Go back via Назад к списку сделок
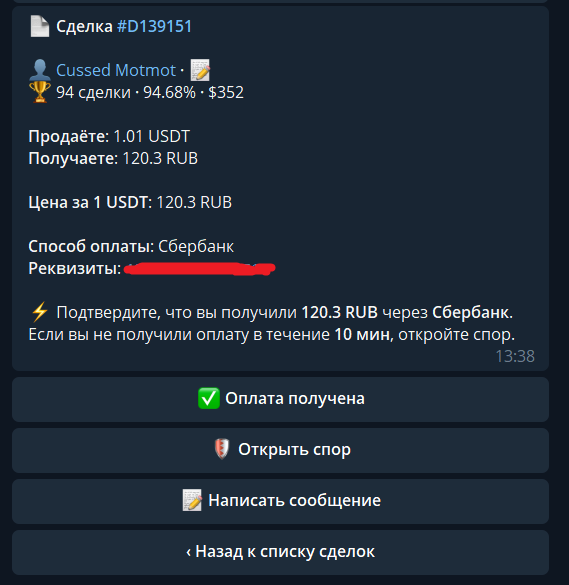 tap(281, 553)
